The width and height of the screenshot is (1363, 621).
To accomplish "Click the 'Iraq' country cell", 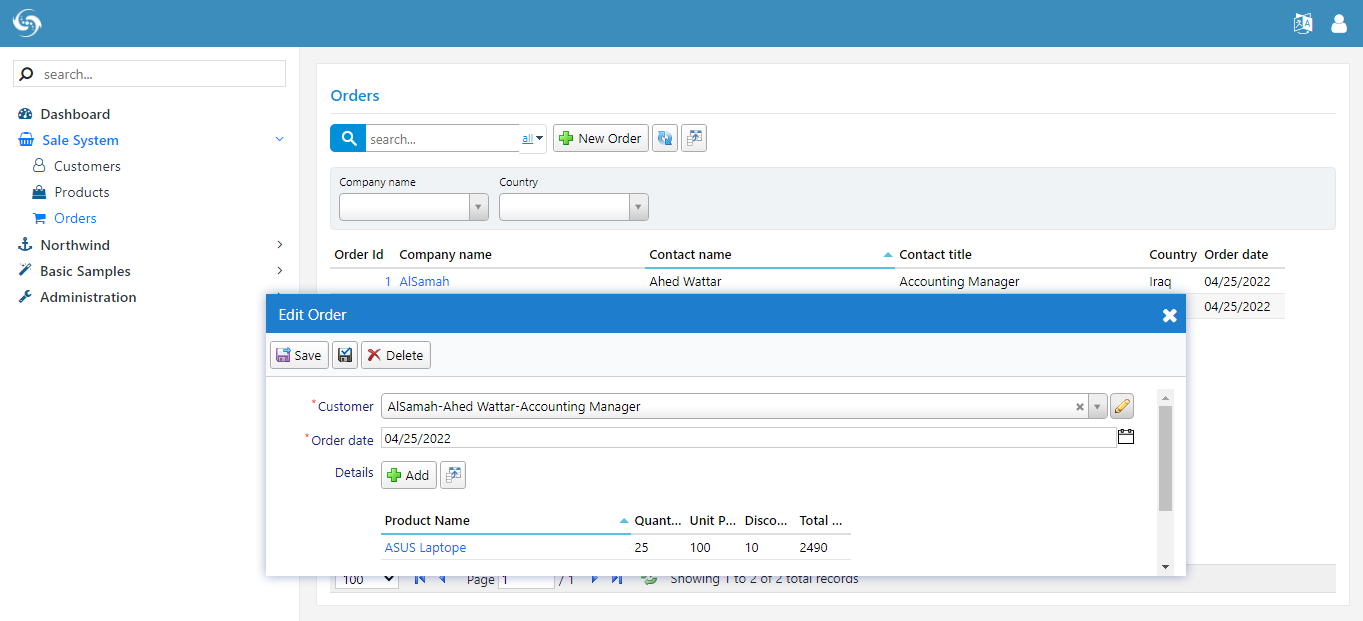I will [x=1161, y=281].
